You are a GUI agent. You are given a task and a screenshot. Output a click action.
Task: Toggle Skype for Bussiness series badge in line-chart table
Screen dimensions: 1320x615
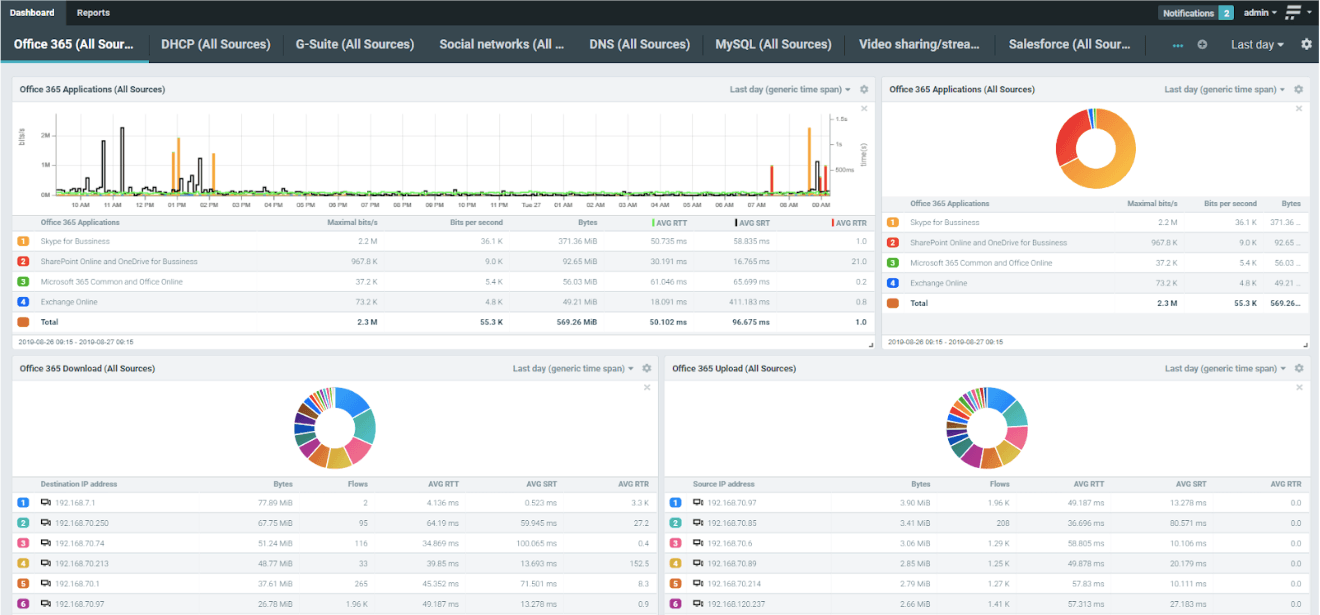pos(23,242)
